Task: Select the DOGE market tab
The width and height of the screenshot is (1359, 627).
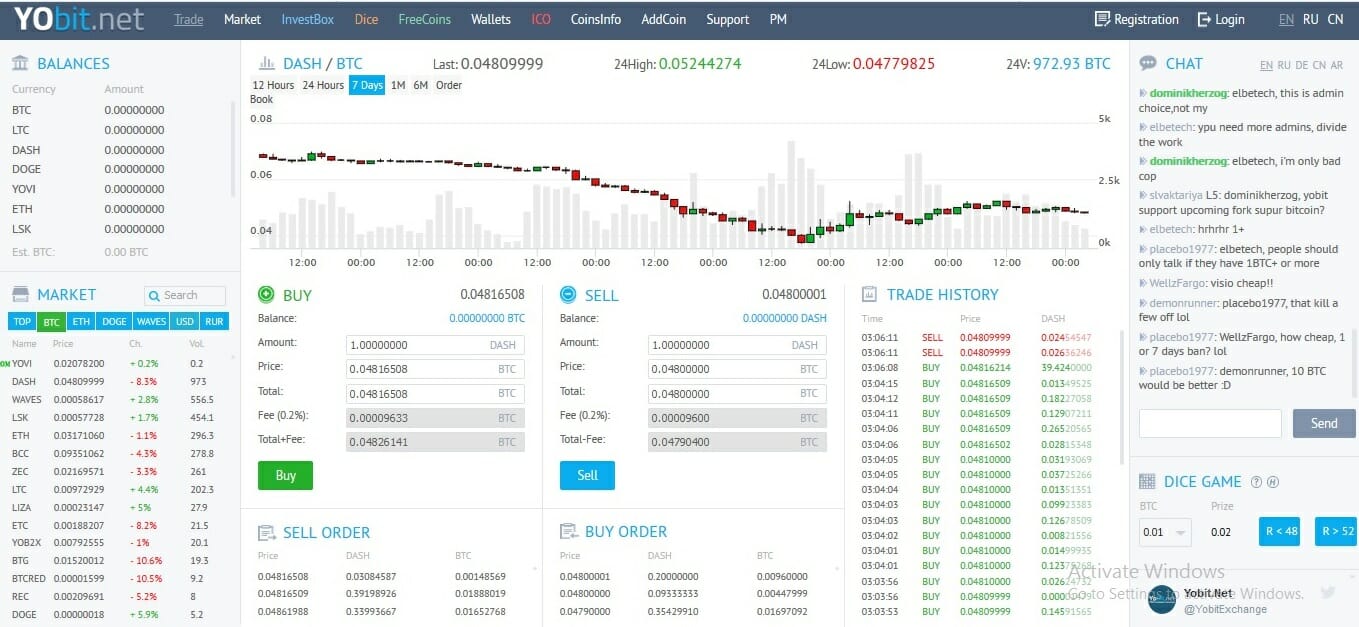Action: click(x=114, y=321)
